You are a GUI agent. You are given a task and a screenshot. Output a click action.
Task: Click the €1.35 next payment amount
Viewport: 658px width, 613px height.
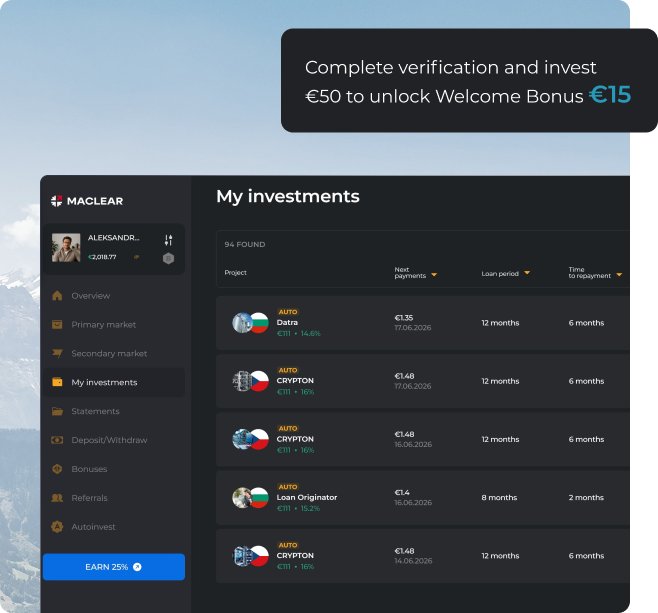tap(404, 318)
